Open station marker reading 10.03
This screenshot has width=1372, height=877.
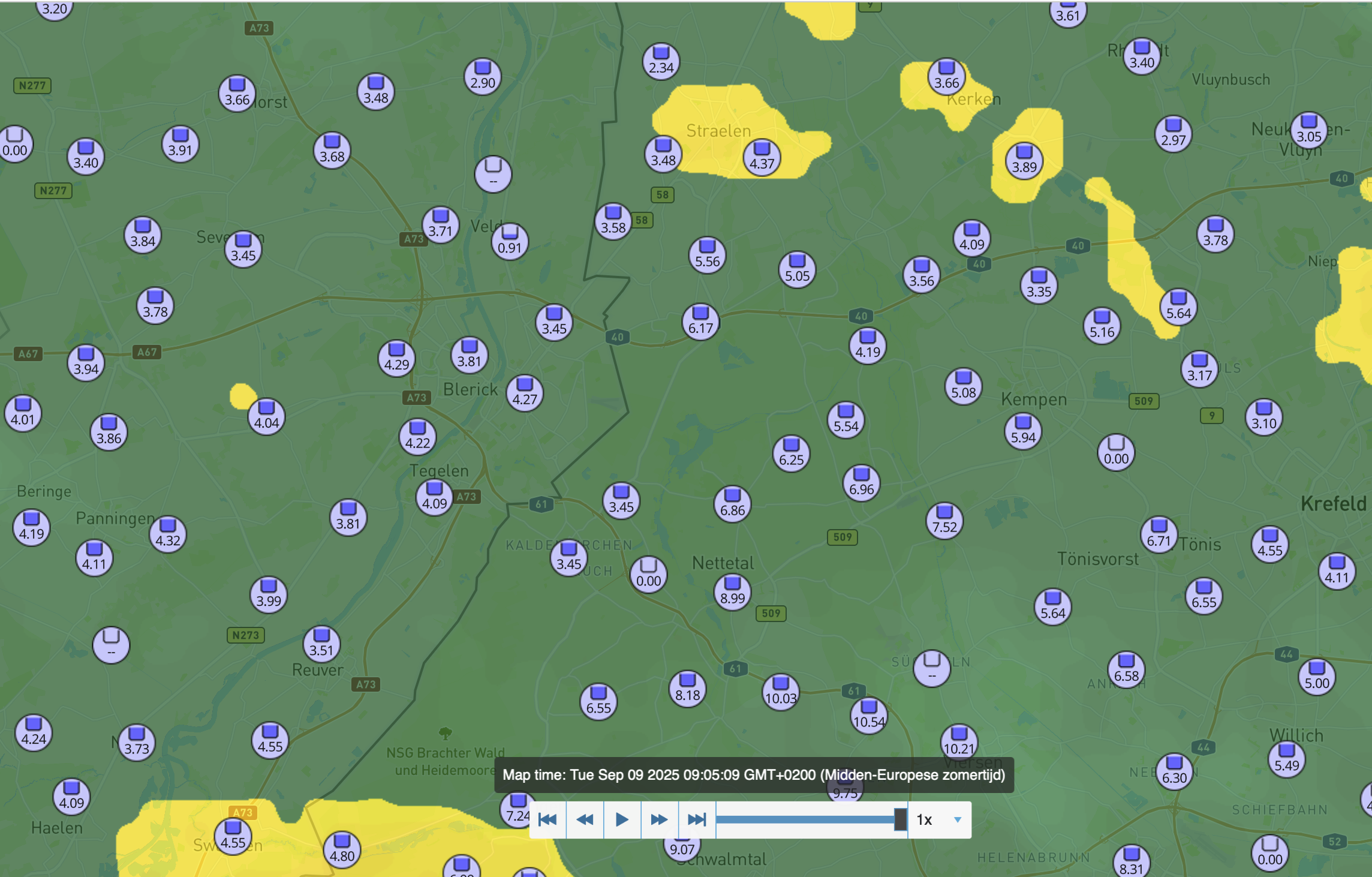780,692
